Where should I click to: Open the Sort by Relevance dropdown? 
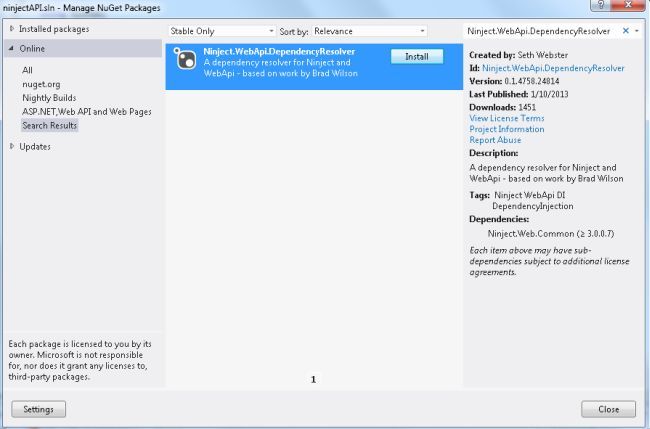[x=369, y=31]
